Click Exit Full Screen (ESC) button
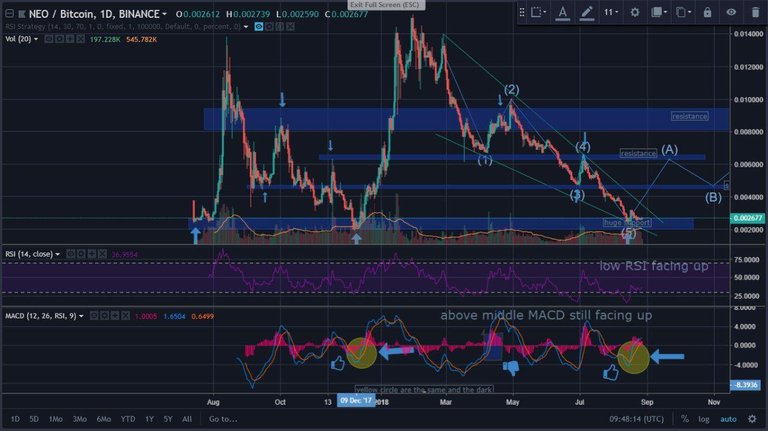This screenshot has width=768, height=431. click(x=386, y=4)
